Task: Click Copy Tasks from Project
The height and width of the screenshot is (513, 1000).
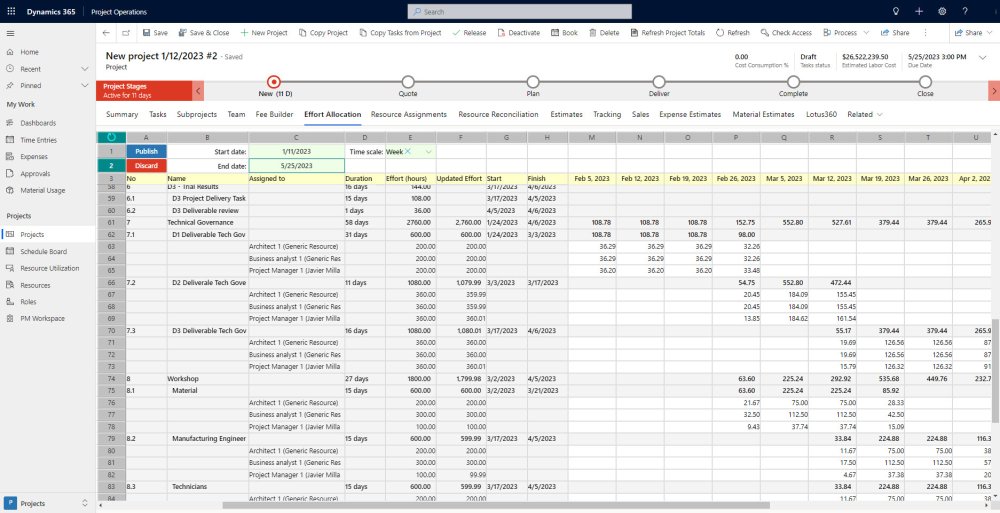Action: [x=400, y=33]
